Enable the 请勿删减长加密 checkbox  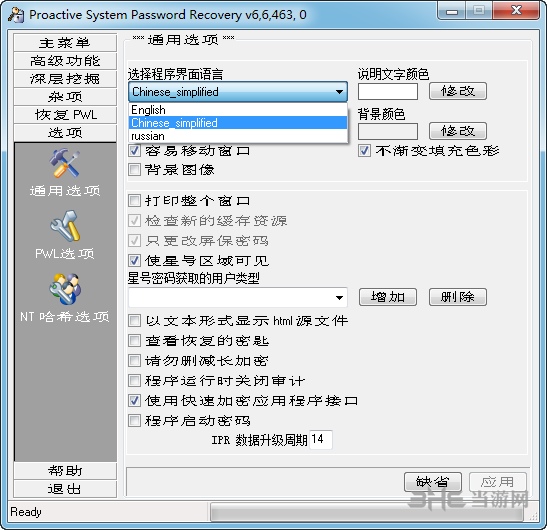coord(134,360)
